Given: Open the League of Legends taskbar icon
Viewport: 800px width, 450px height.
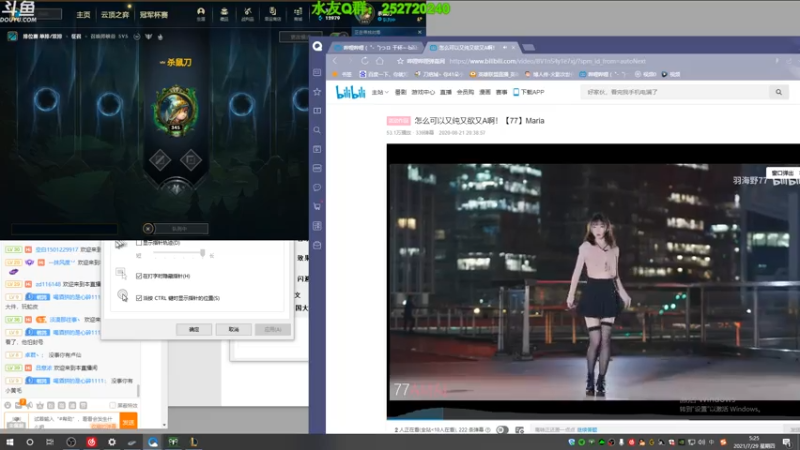Looking at the screenshot, I should click(x=193, y=442).
